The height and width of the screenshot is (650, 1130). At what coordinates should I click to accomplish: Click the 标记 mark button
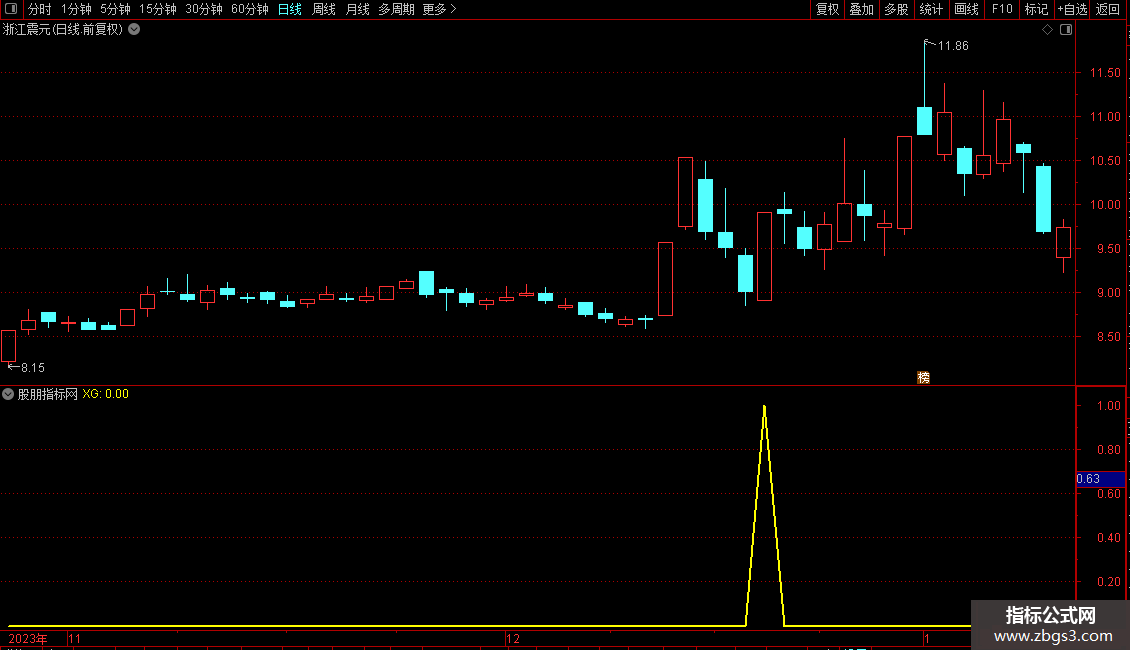[1036, 9]
